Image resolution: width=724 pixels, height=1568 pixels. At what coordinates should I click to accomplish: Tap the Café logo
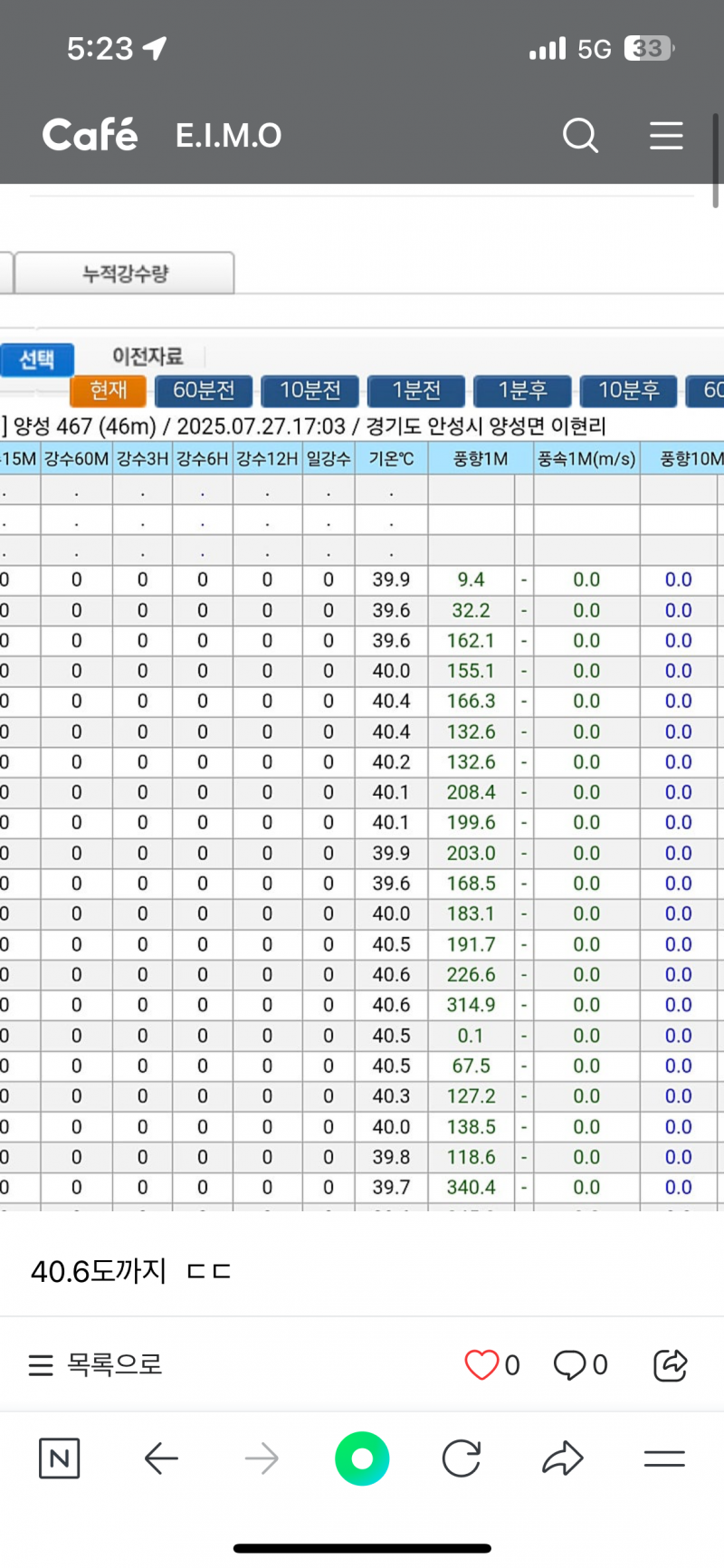click(x=90, y=135)
